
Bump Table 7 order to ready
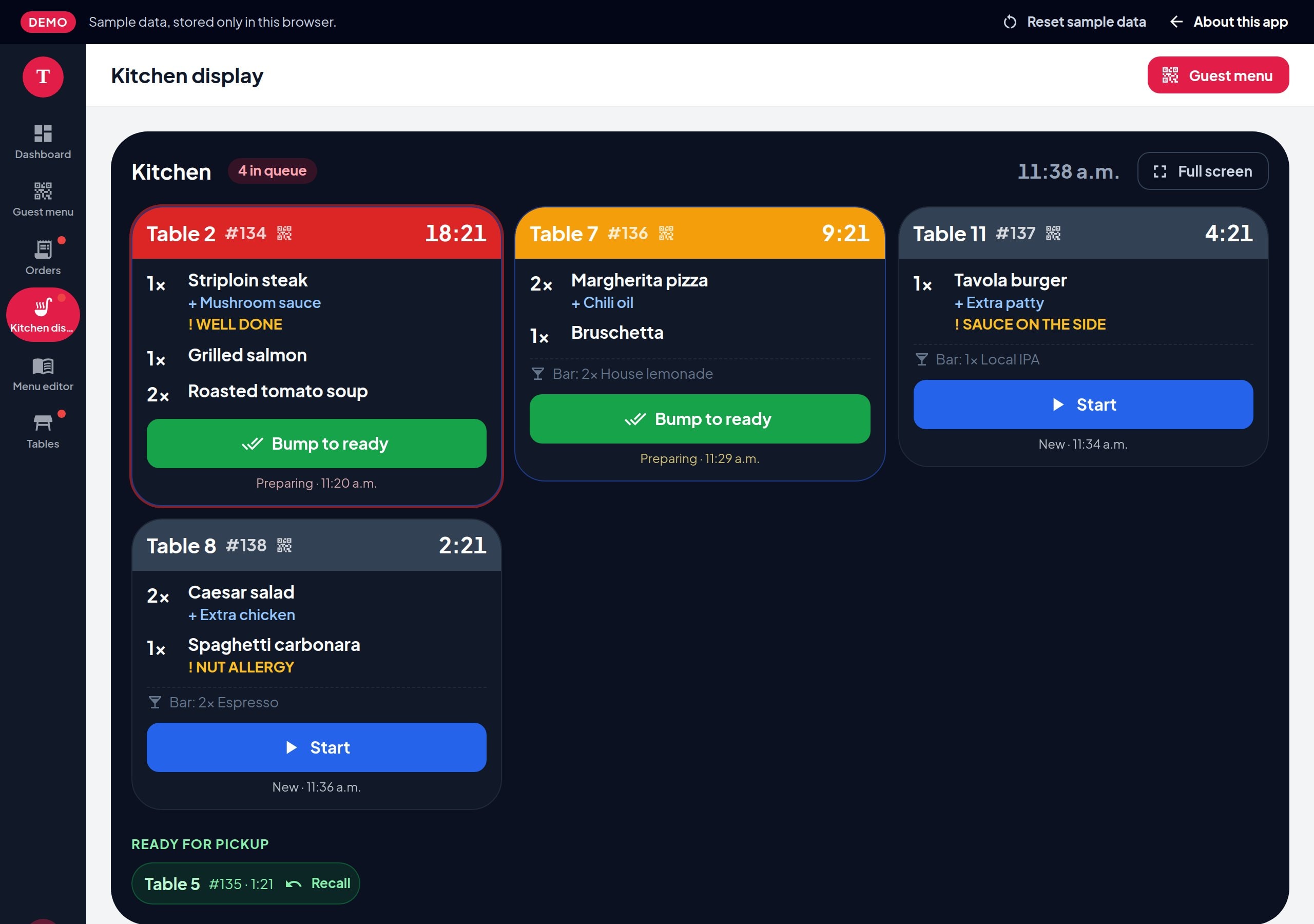(700, 419)
